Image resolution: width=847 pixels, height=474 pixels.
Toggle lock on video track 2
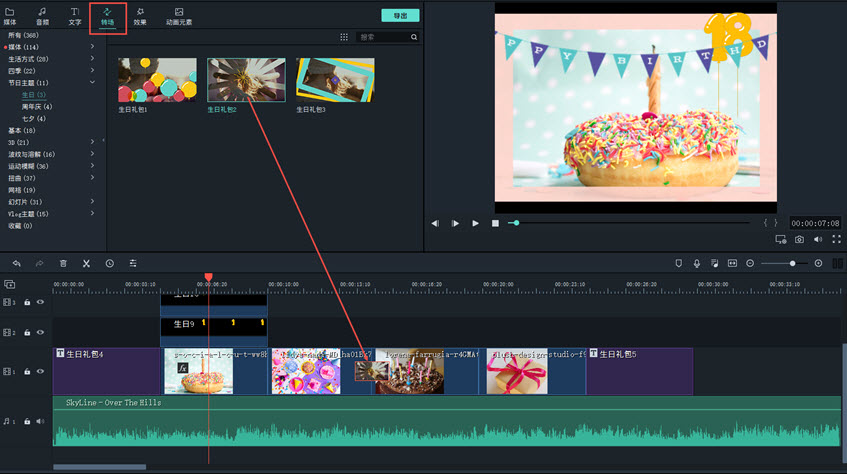click(x=27, y=332)
